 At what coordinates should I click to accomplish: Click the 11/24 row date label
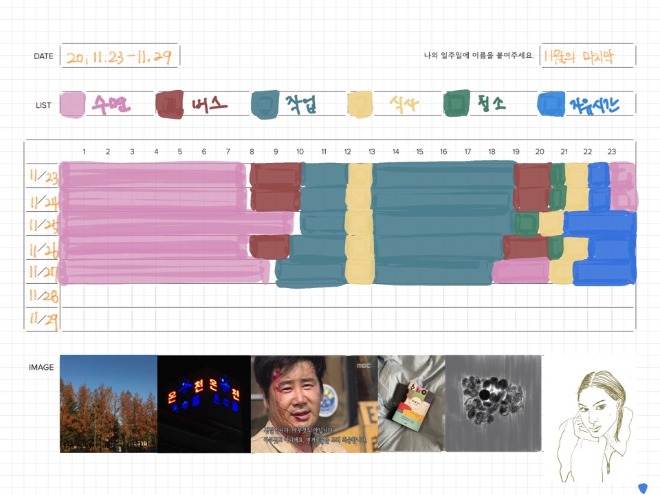pyautogui.click(x=43, y=202)
